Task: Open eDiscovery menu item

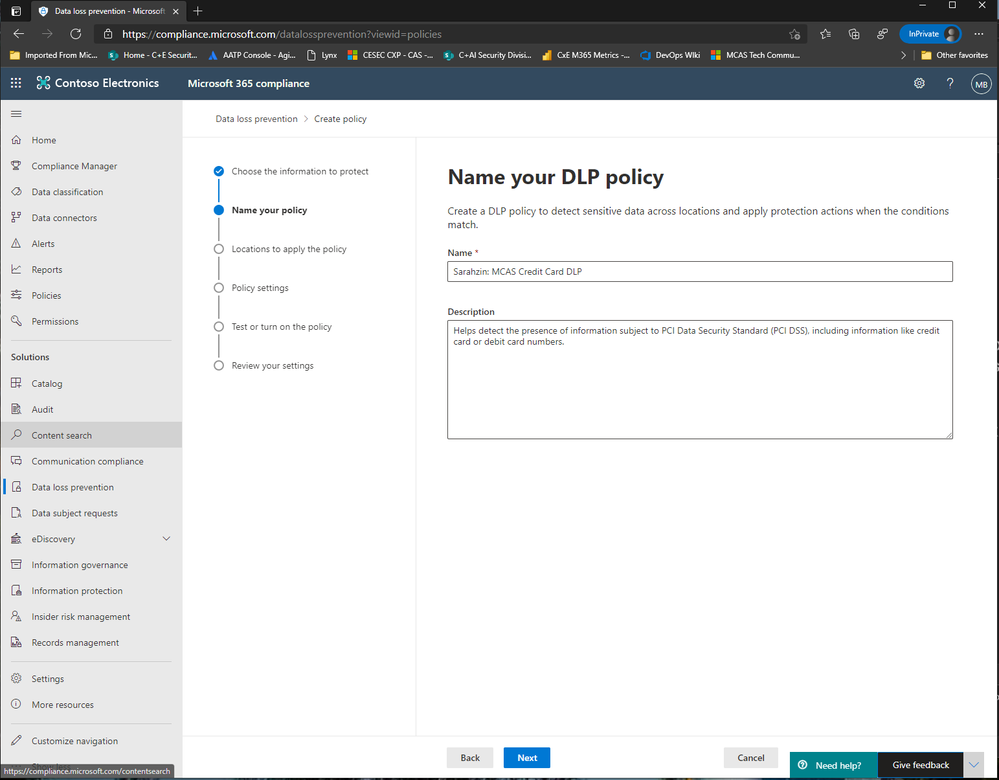Action: (x=91, y=538)
